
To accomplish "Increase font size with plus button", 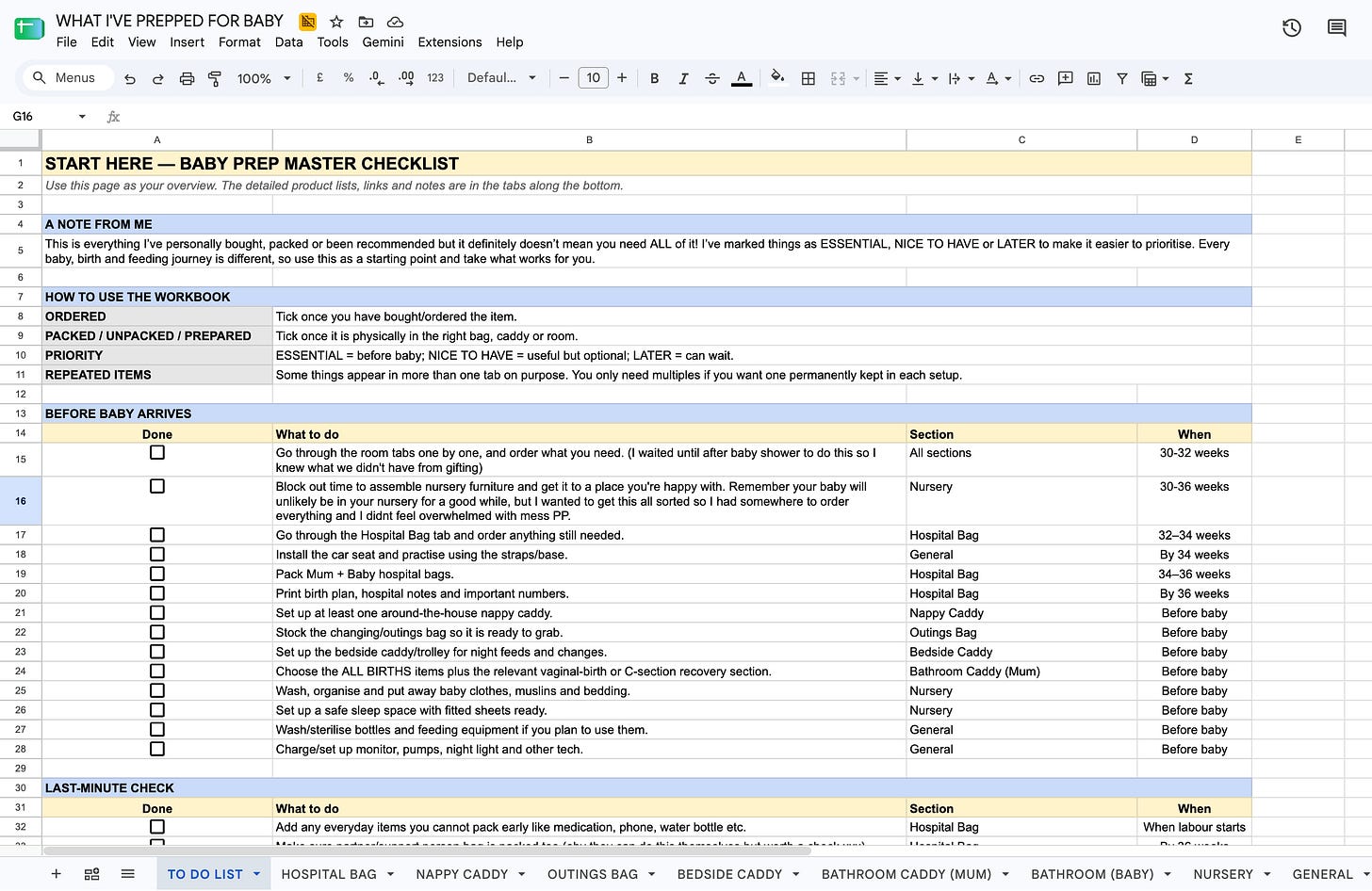I will pyautogui.click(x=622, y=78).
